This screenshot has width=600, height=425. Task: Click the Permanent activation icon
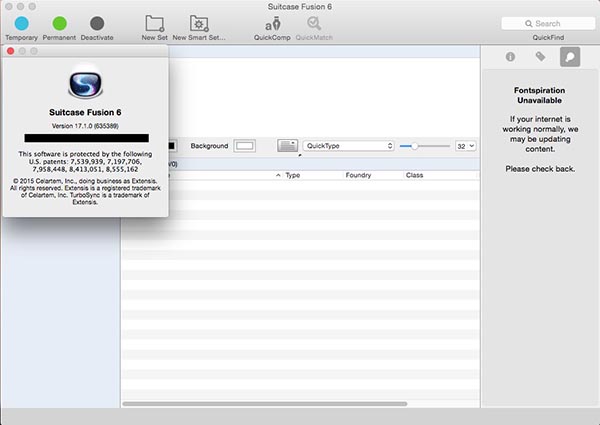[59, 23]
